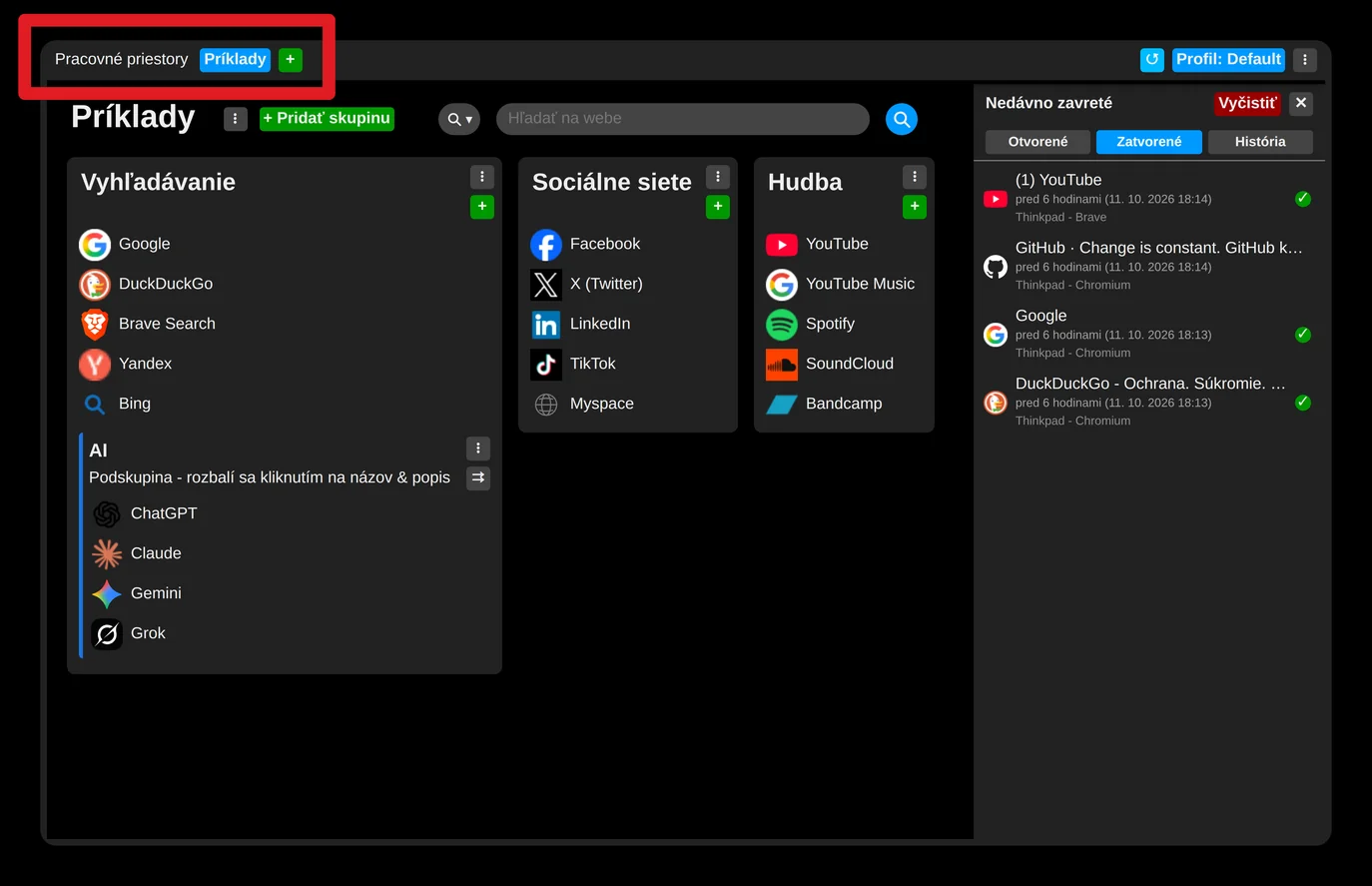Launch the Claude bookmark
The height and width of the screenshot is (886, 1372).
(137, 554)
